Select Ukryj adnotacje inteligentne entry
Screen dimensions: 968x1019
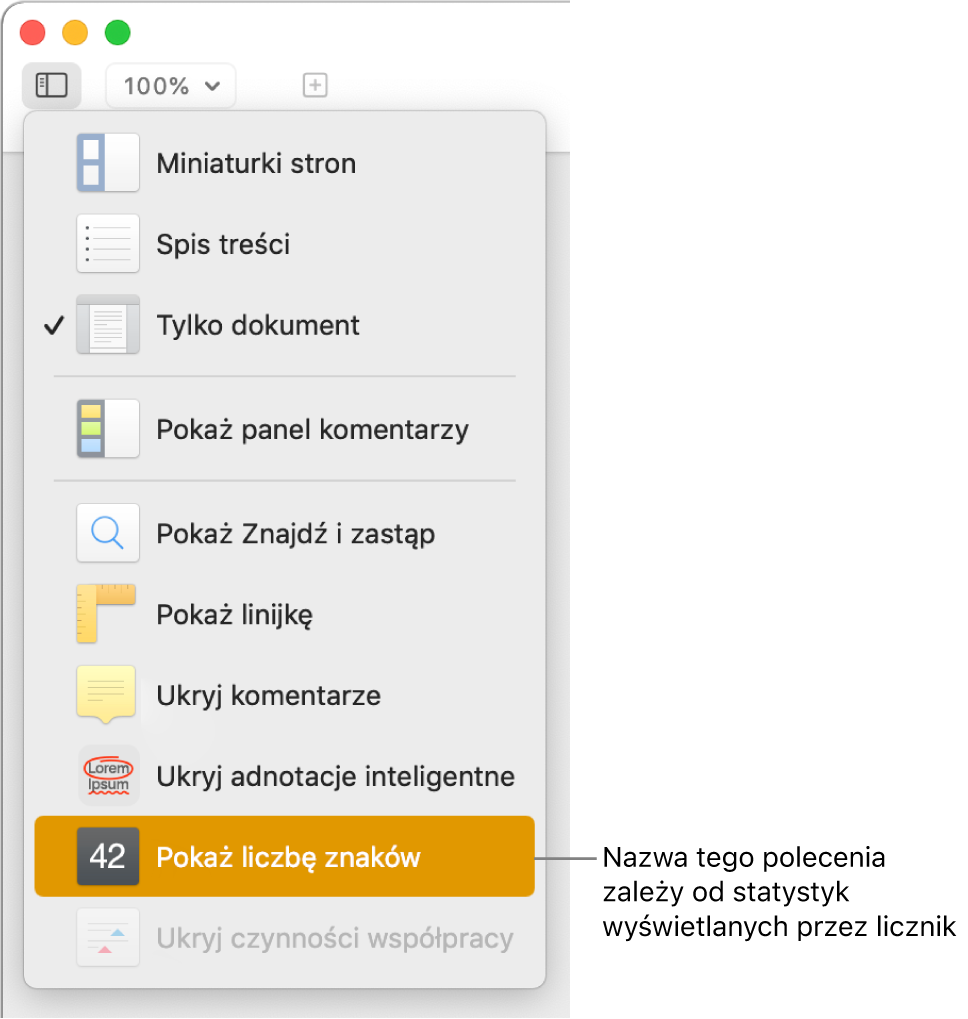(x=335, y=776)
